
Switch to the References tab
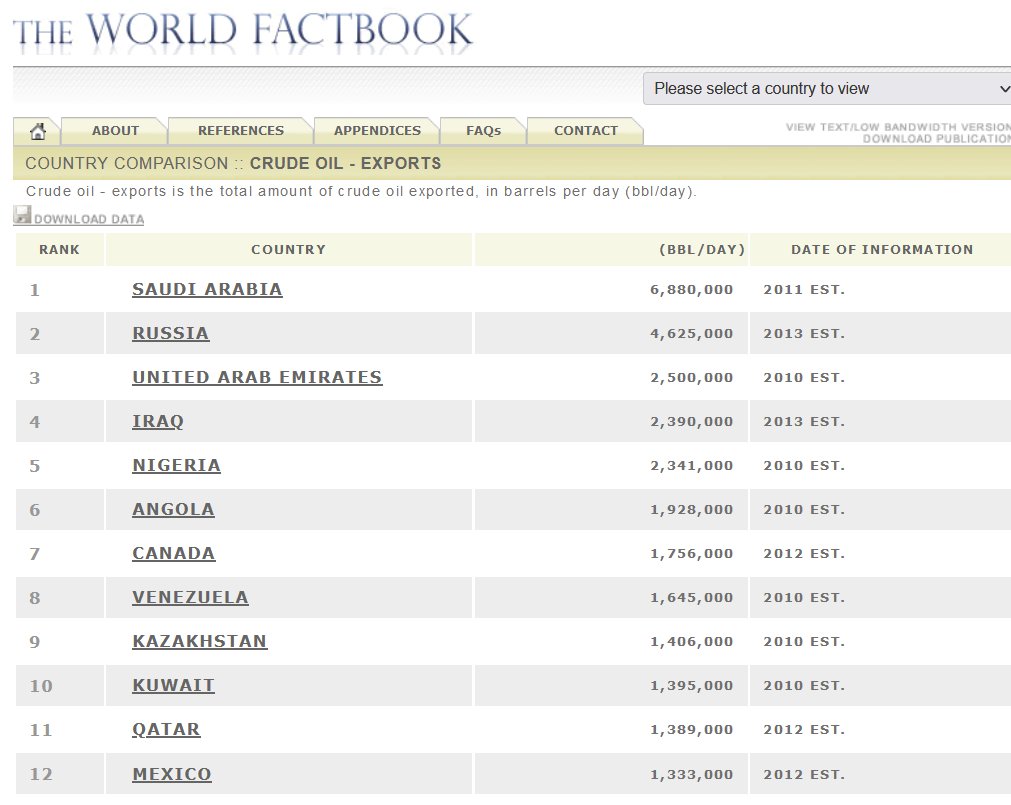240,131
